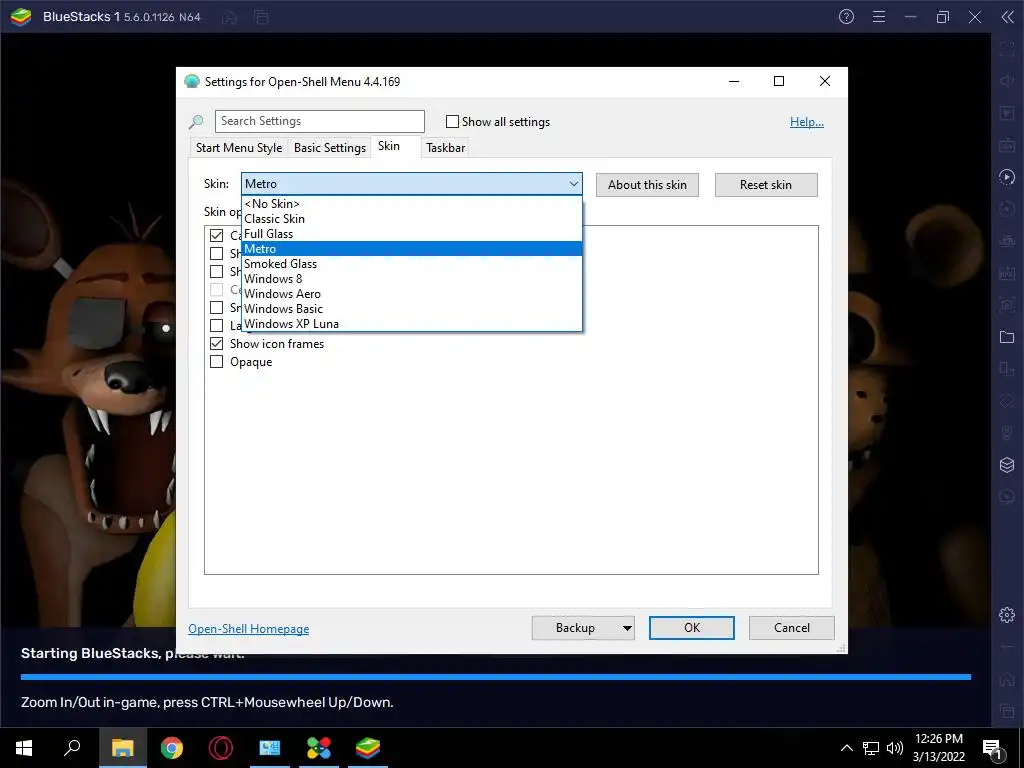Choose Windows XP Luna from skin list
Screen dimensions: 1024x768
pos(411,324)
